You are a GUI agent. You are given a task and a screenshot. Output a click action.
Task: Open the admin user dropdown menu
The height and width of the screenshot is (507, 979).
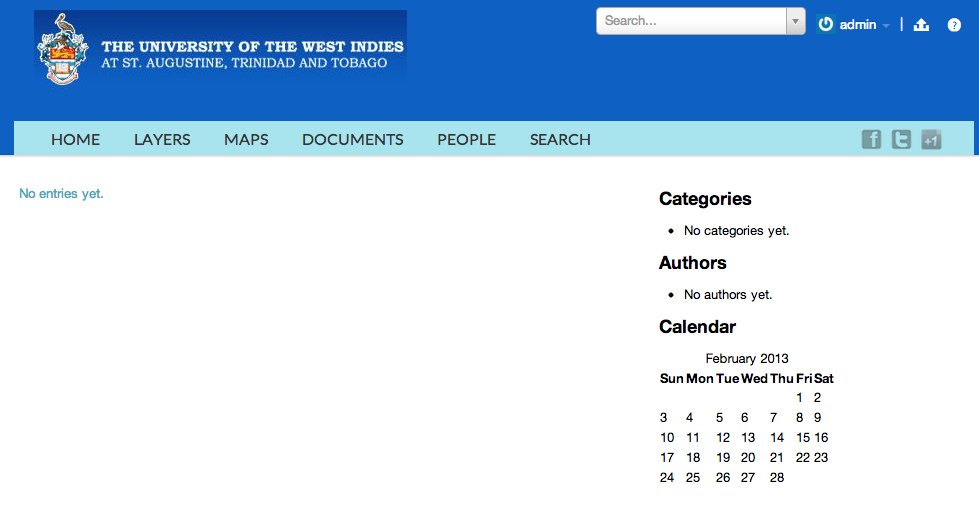pos(864,25)
